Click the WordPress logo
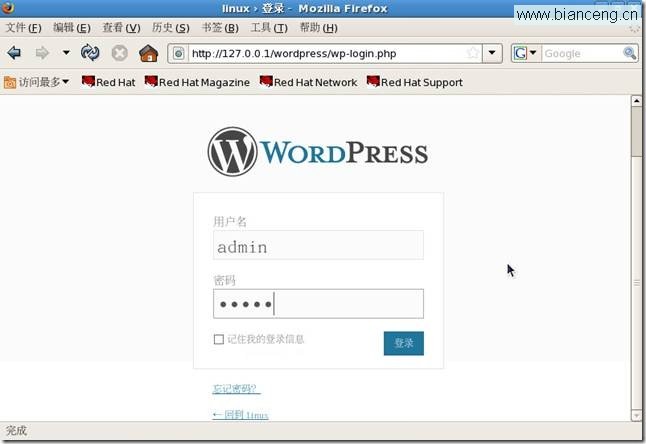This screenshot has height=444, width=646. tap(318, 152)
